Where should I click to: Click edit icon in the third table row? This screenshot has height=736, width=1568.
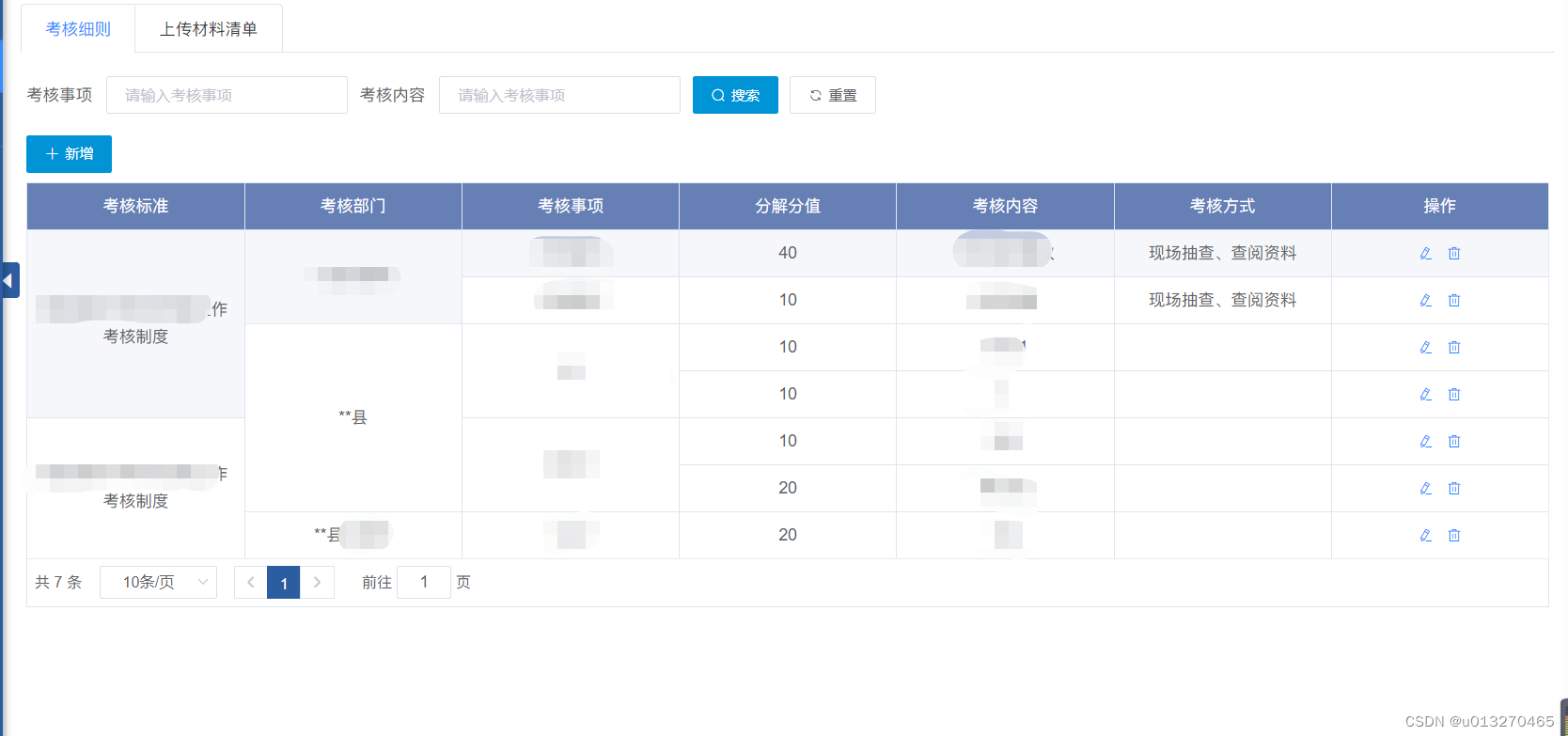(1425, 347)
